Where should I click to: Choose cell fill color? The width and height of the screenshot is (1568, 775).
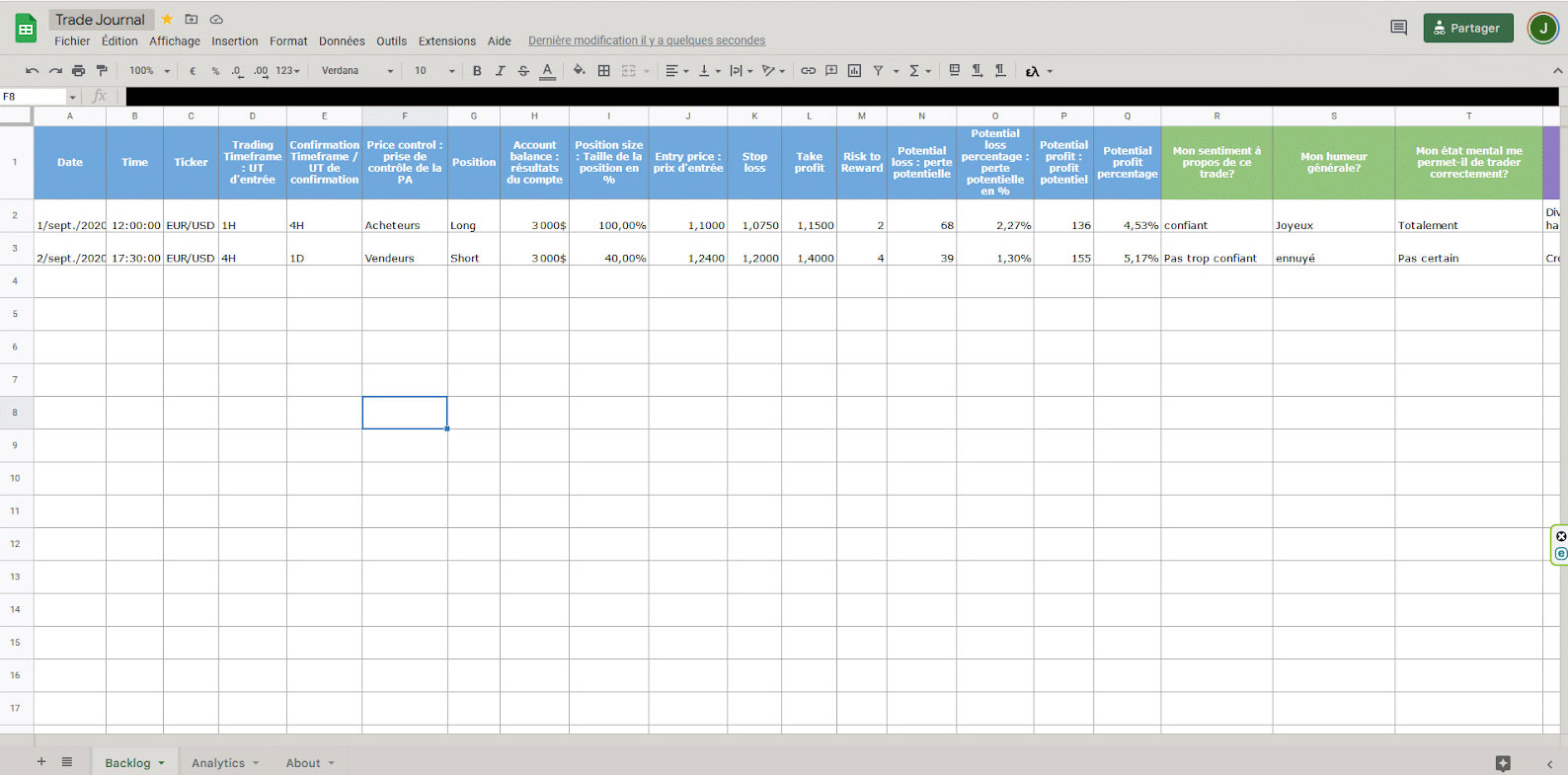coord(580,71)
